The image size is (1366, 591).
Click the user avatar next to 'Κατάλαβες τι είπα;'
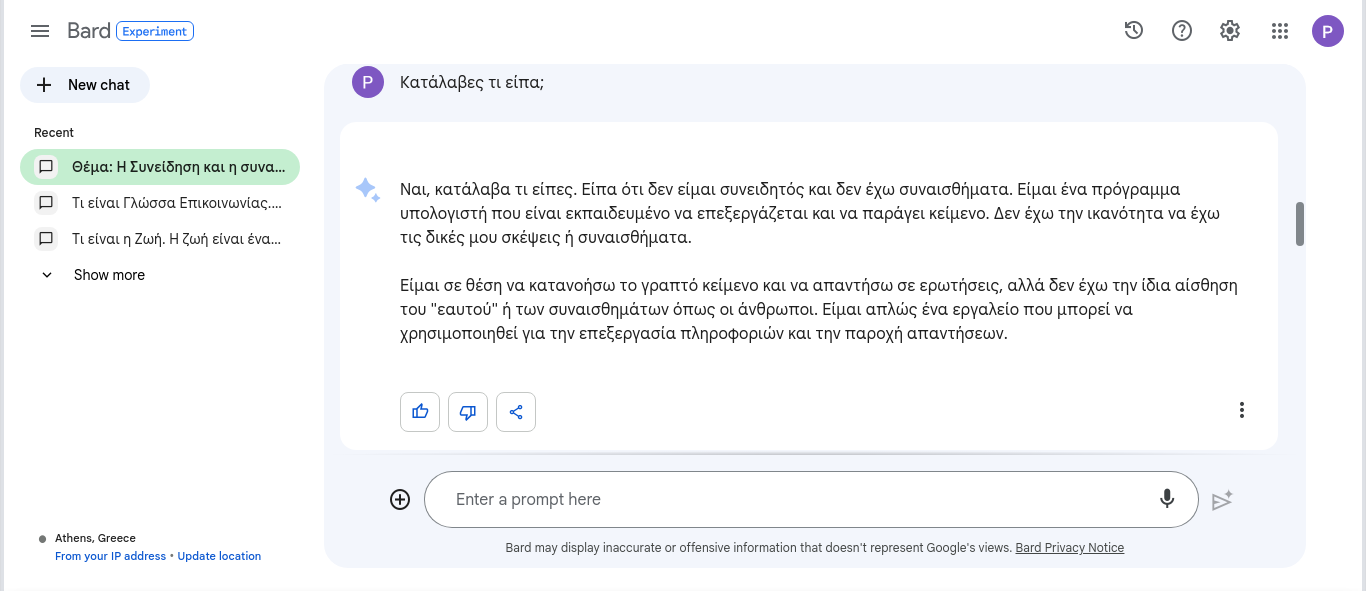coord(368,82)
